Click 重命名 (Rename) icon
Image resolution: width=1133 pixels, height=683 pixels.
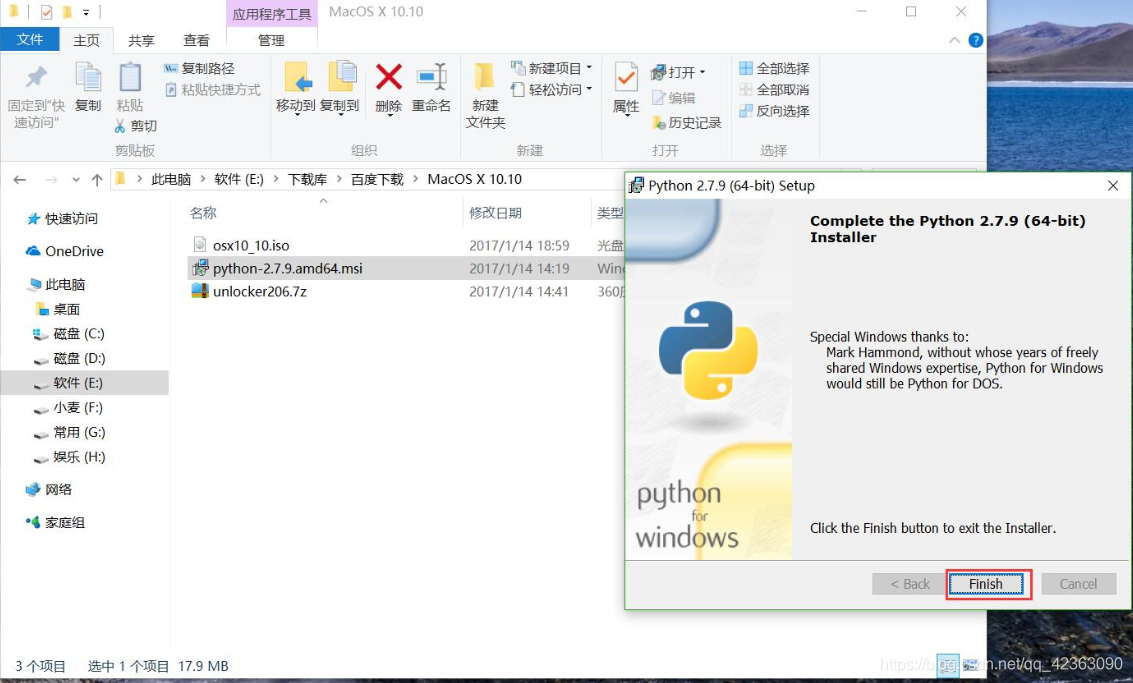coord(431,77)
